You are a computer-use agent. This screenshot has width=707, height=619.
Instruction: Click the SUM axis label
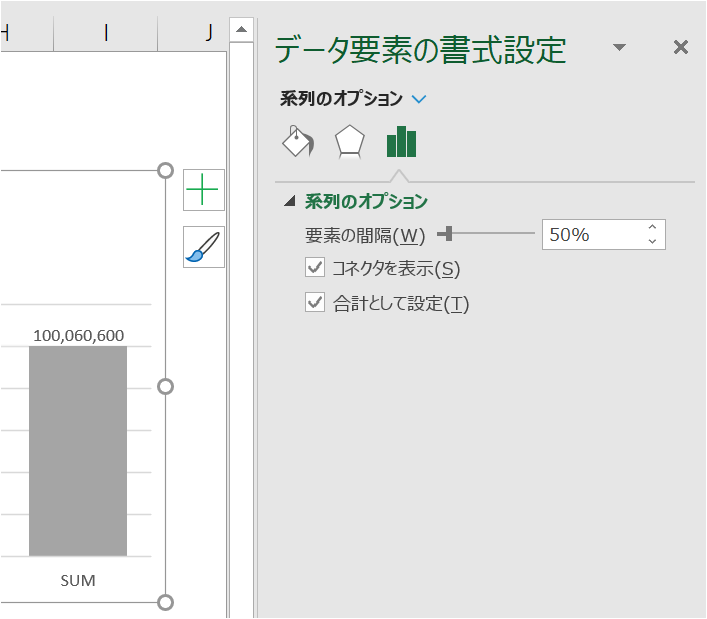pos(78,580)
